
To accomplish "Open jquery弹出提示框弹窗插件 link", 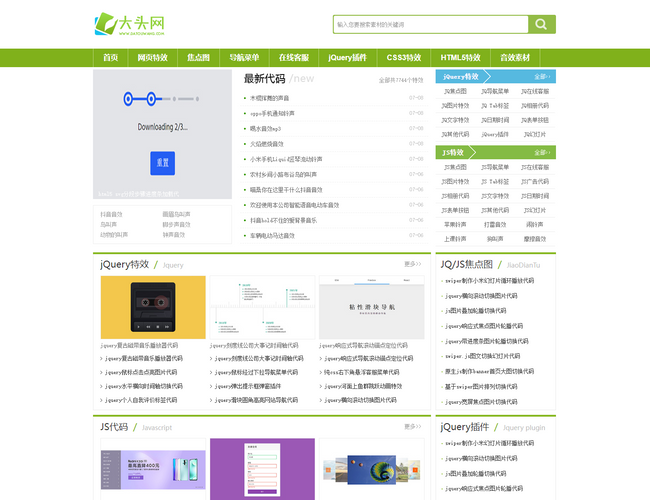I will pyautogui.click(x=247, y=386).
